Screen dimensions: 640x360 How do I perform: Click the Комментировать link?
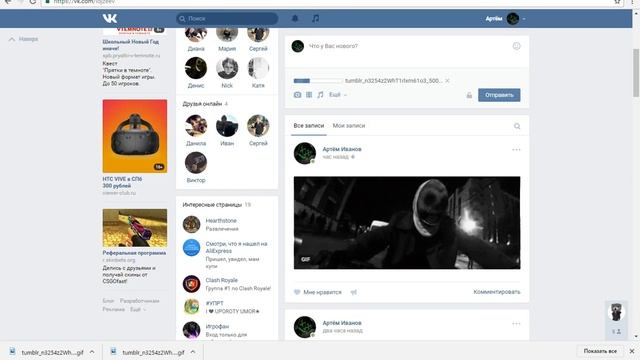coord(497,292)
